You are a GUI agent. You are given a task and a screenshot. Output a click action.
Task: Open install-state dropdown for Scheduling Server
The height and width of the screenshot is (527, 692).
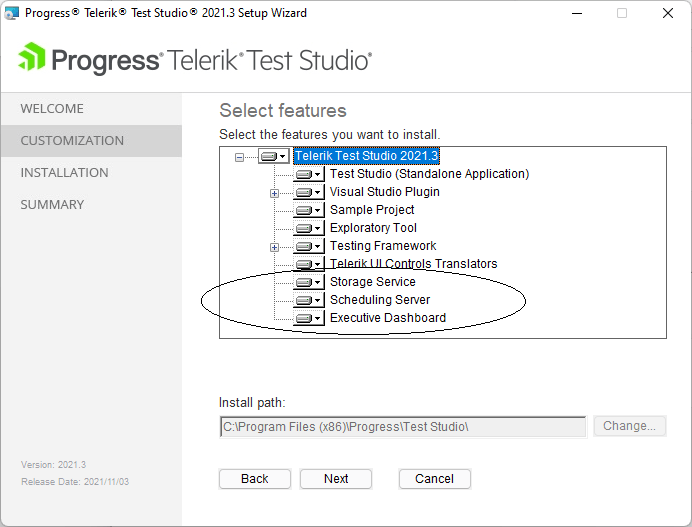click(308, 300)
